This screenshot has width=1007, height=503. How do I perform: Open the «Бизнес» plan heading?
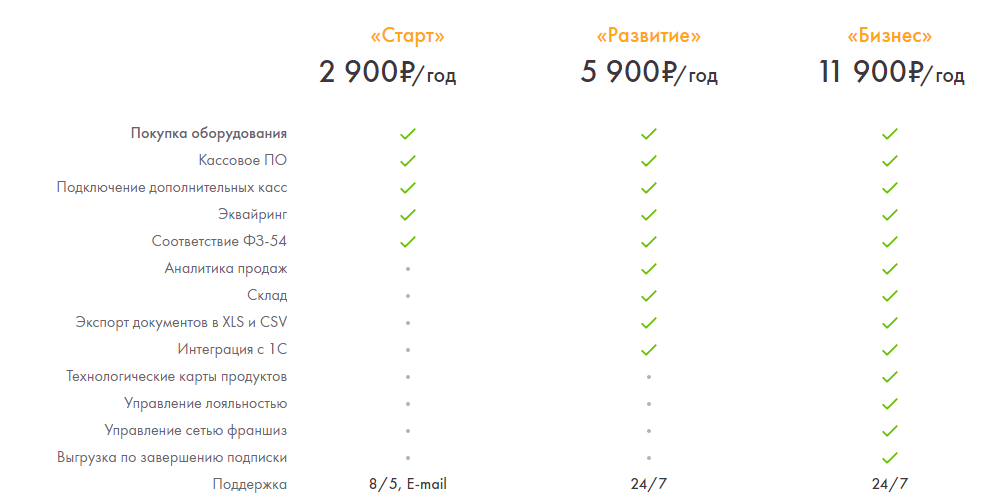(x=889, y=37)
